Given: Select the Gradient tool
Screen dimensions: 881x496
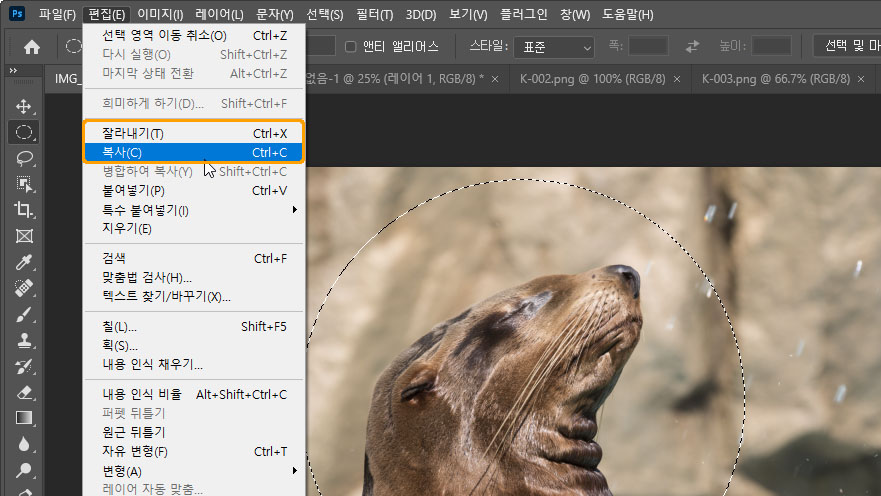Looking at the screenshot, I should [24, 418].
